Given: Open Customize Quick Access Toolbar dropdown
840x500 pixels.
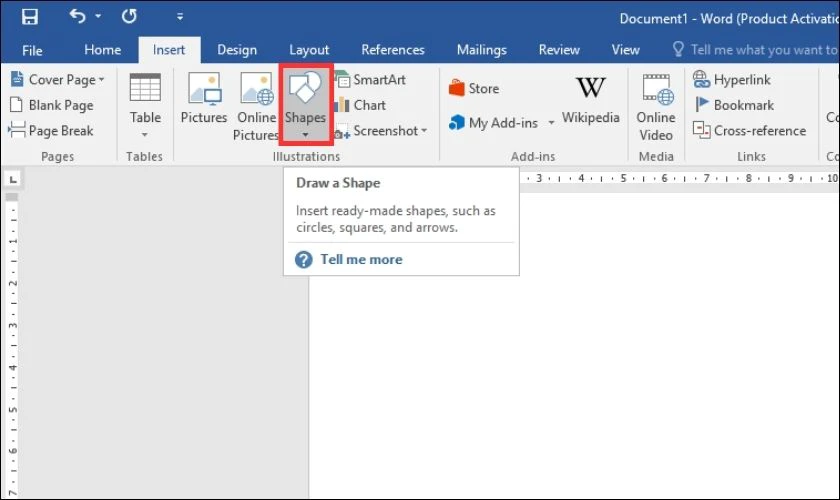Looking at the screenshot, I should click(180, 17).
